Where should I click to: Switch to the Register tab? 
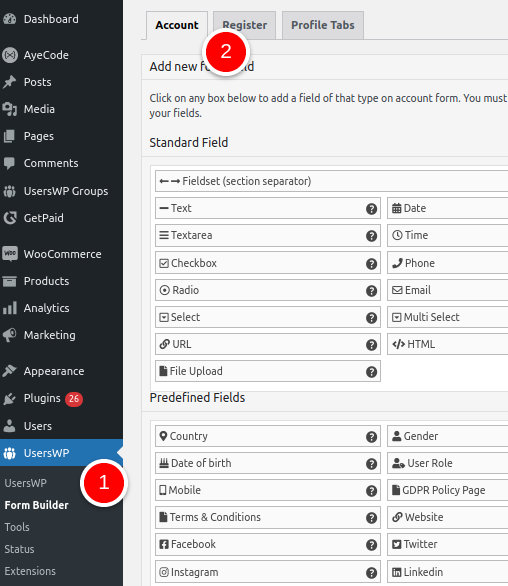coord(244,25)
